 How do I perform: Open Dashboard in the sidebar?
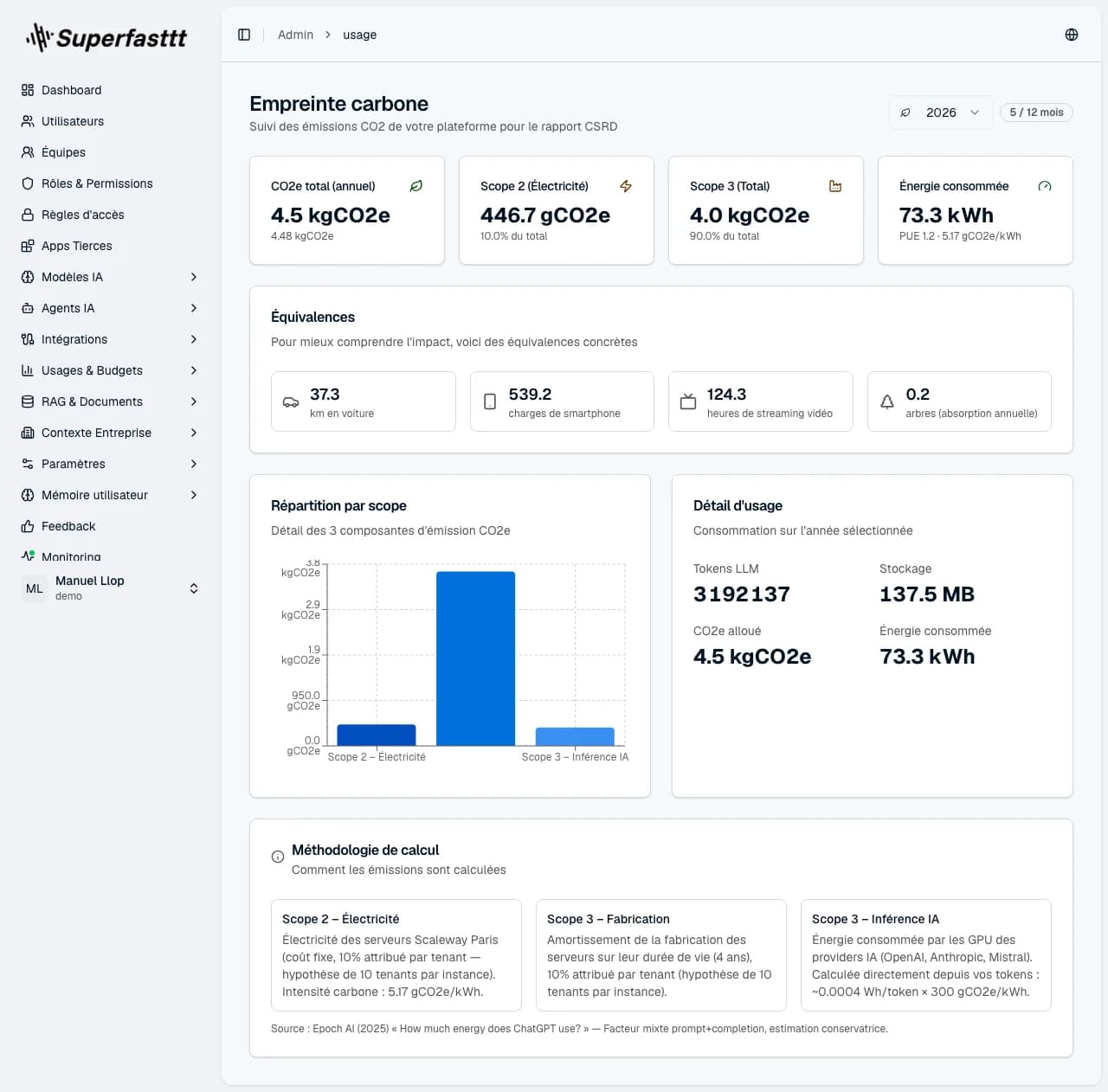(x=111, y=90)
